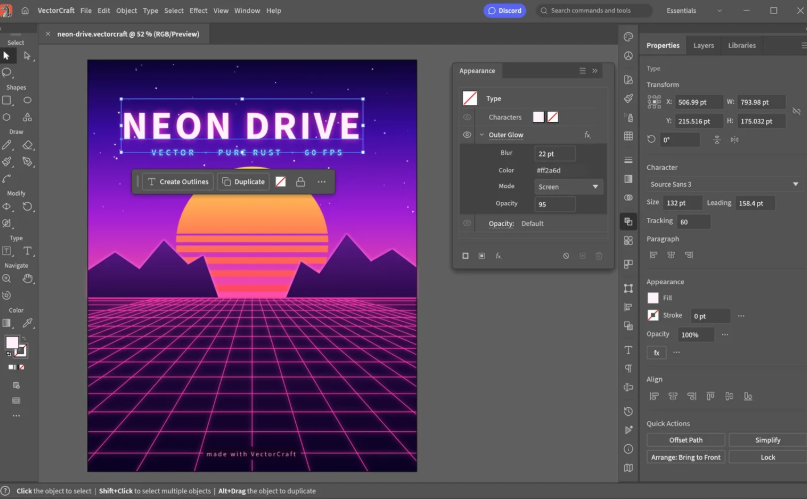Open the Effect menu
Image resolution: width=807 pixels, height=499 pixels.
[x=198, y=10]
